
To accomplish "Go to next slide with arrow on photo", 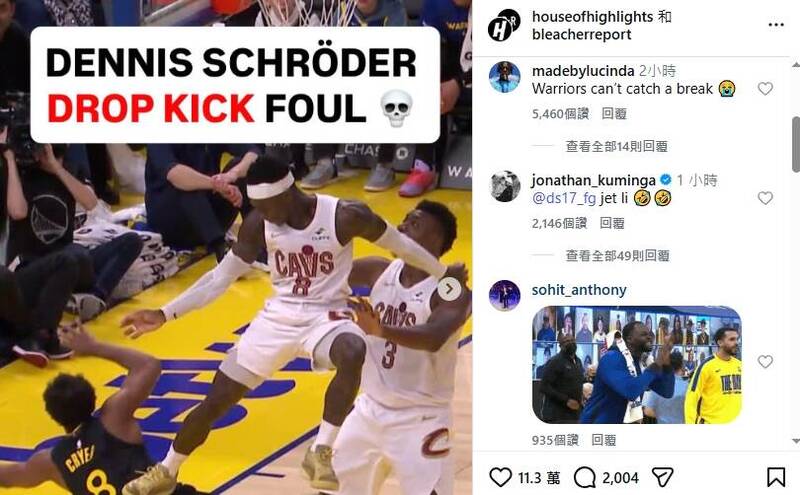I will 449,289.
